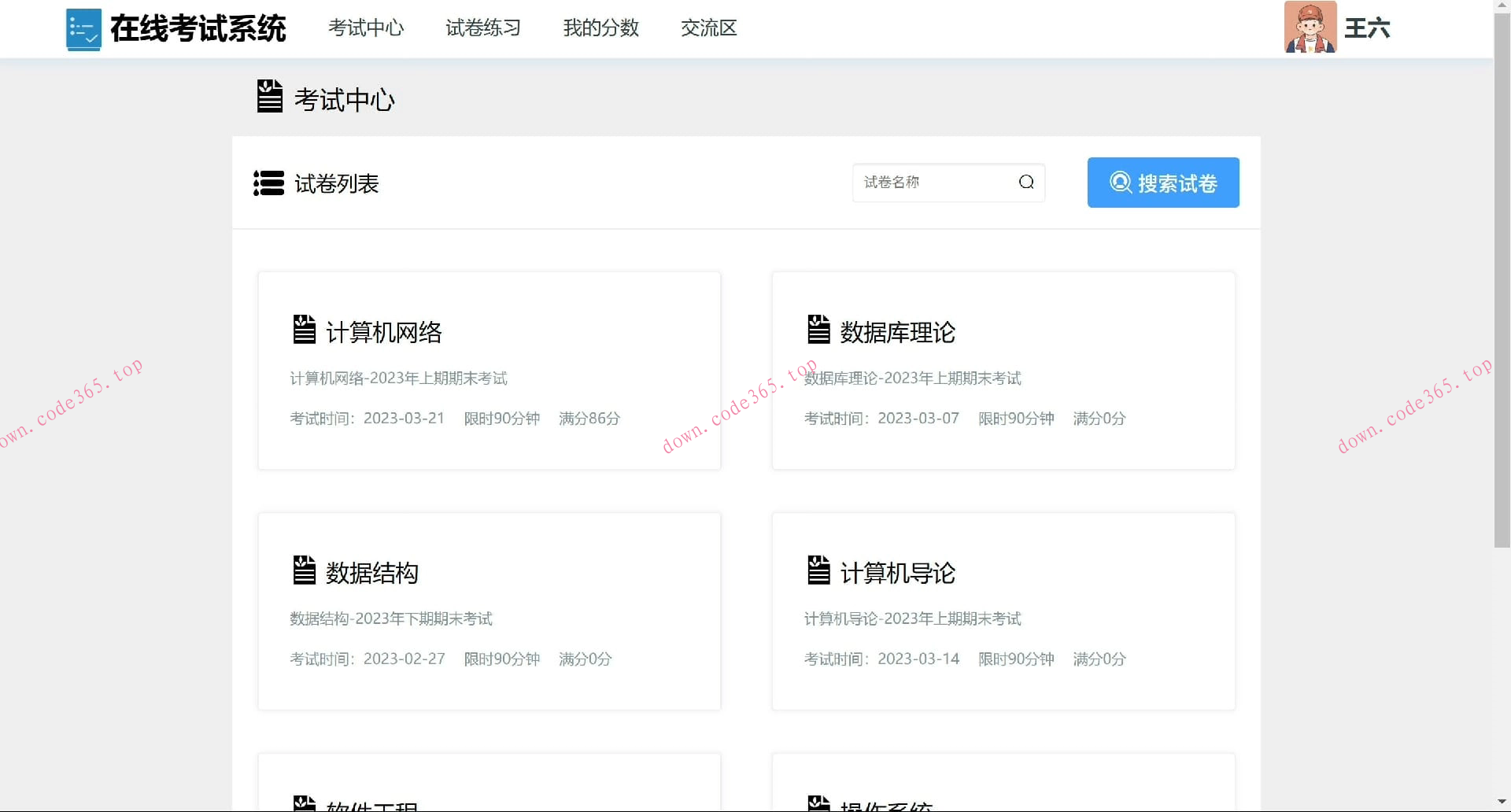Click the 搜索试卷 button

click(x=1162, y=183)
